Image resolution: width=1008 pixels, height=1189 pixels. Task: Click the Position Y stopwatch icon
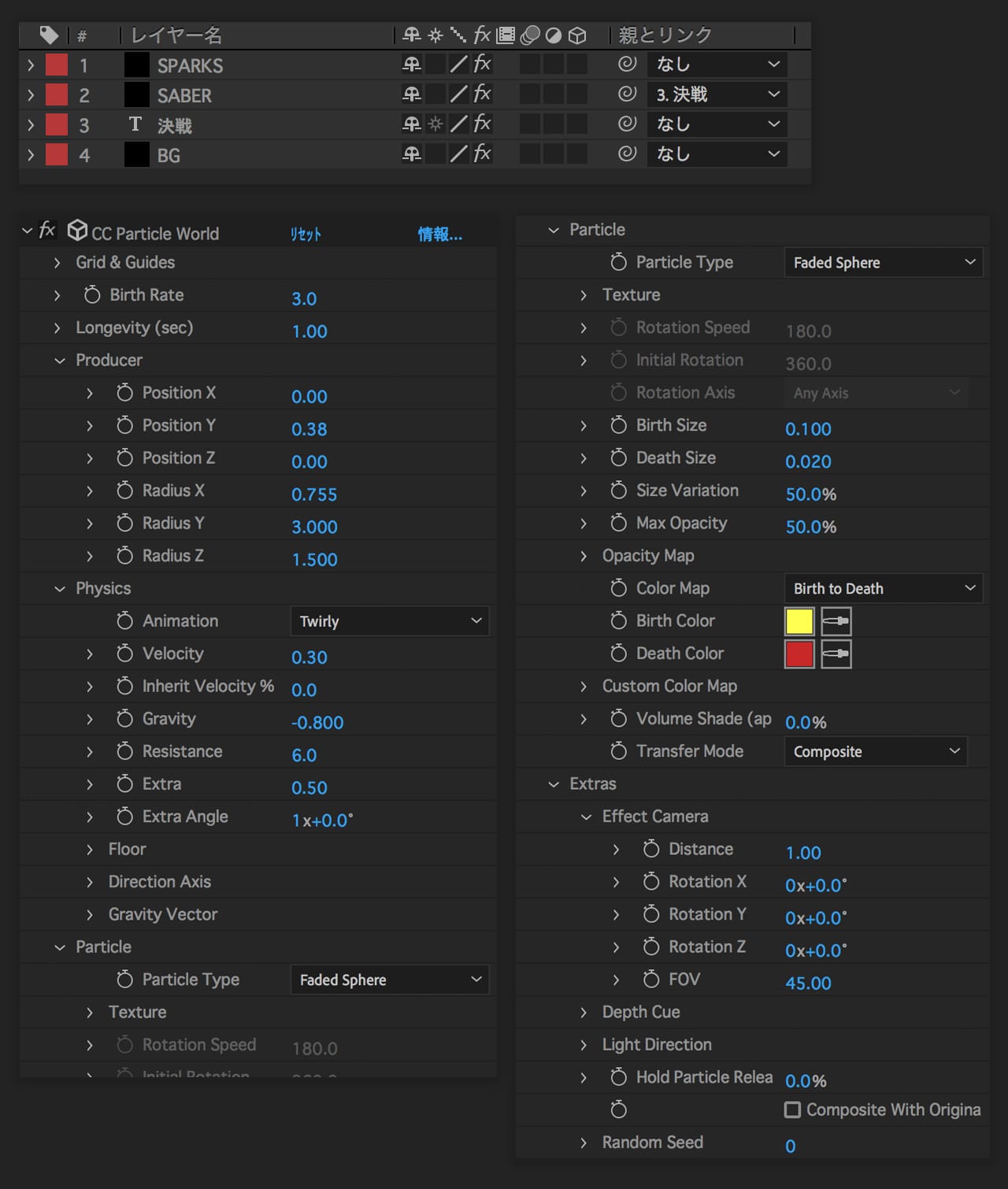point(124,425)
